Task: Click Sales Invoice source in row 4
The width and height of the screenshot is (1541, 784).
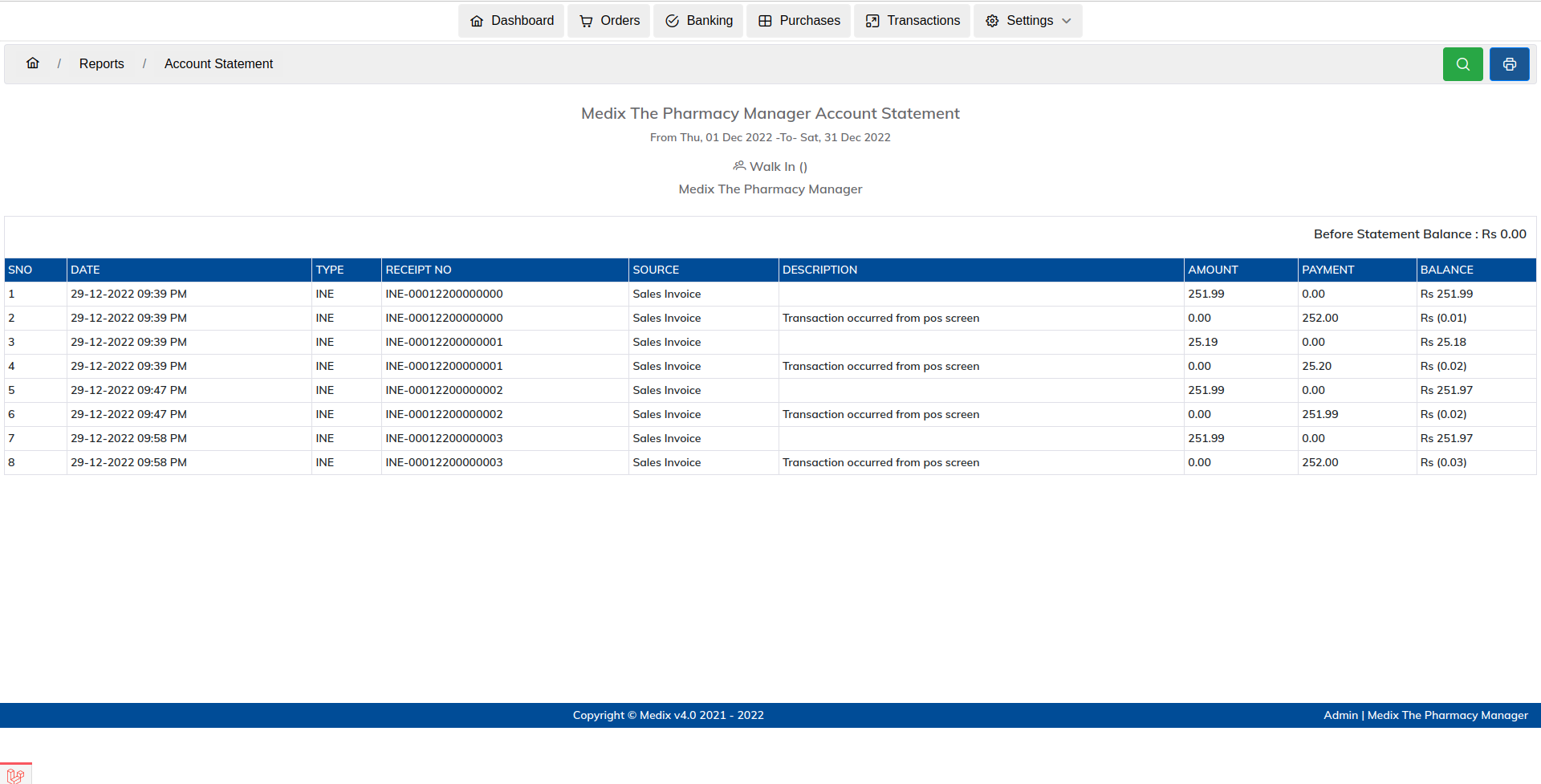Action: [x=666, y=366]
